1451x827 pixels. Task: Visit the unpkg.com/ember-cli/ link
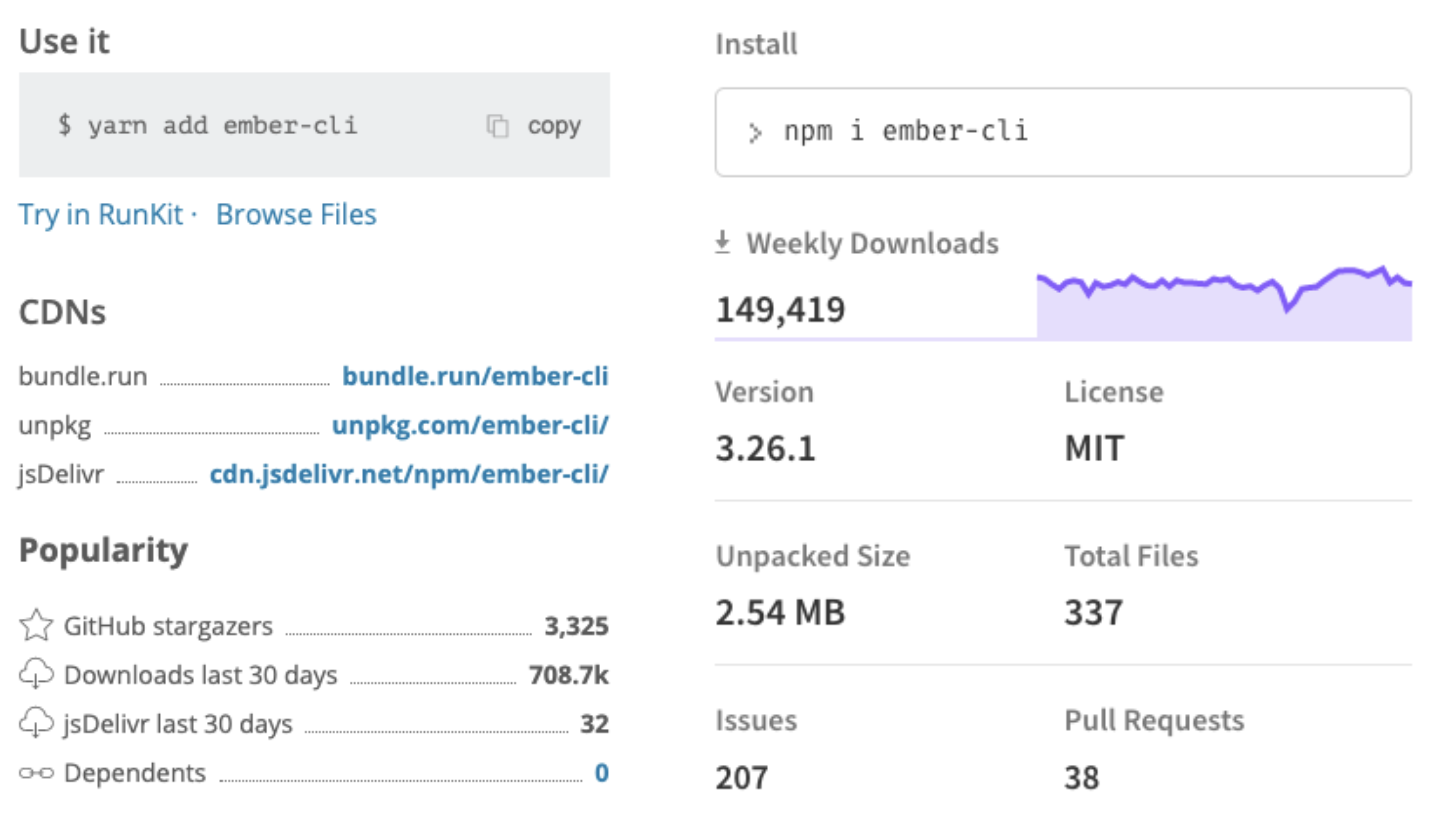tap(470, 426)
